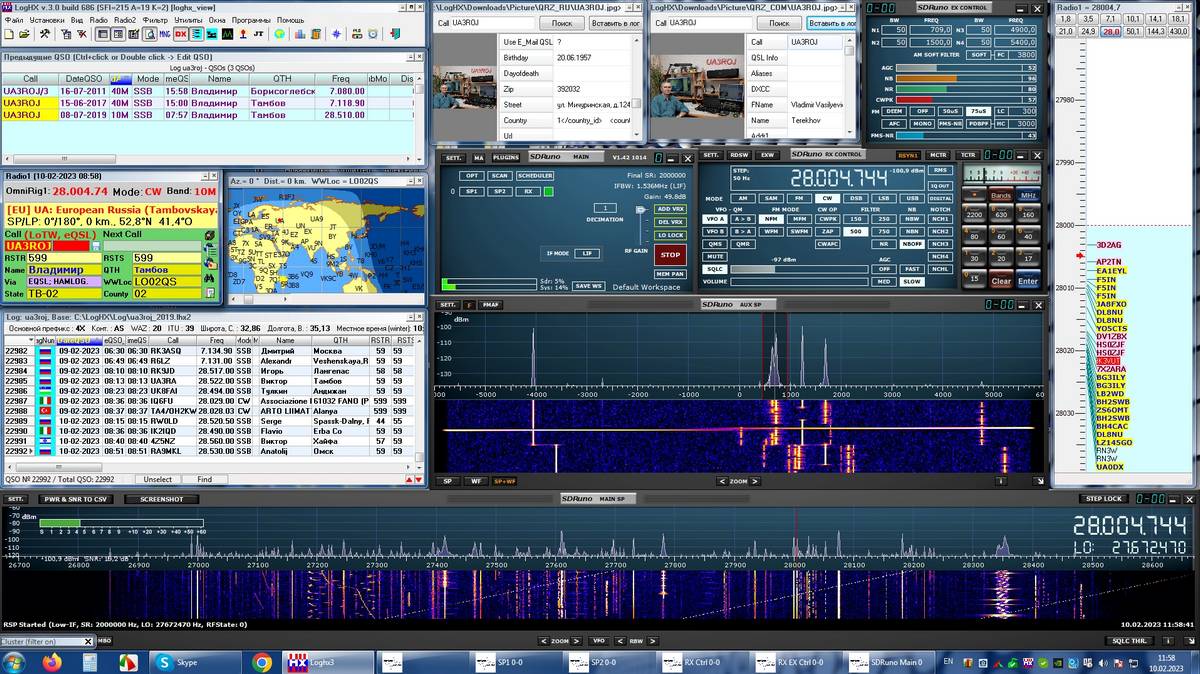The height and width of the screenshot is (674, 1200).
Task: Click the binoculars search icon in Radio1 panel
Action: [210, 278]
